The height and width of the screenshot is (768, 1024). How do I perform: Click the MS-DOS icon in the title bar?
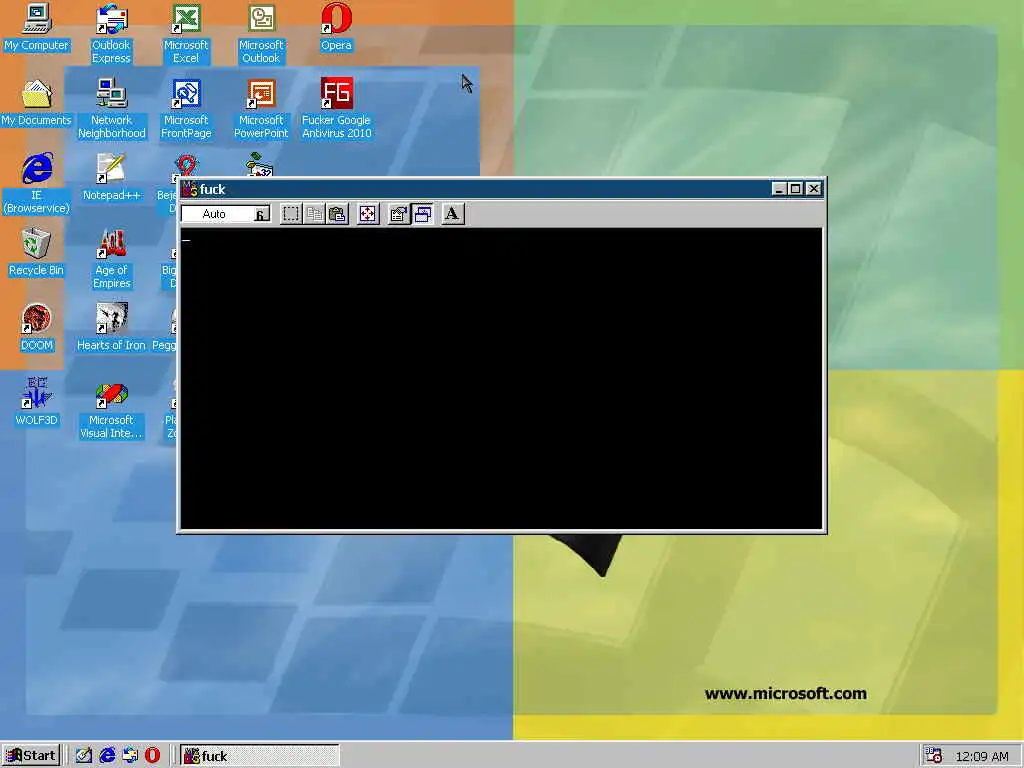click(189, 189)
